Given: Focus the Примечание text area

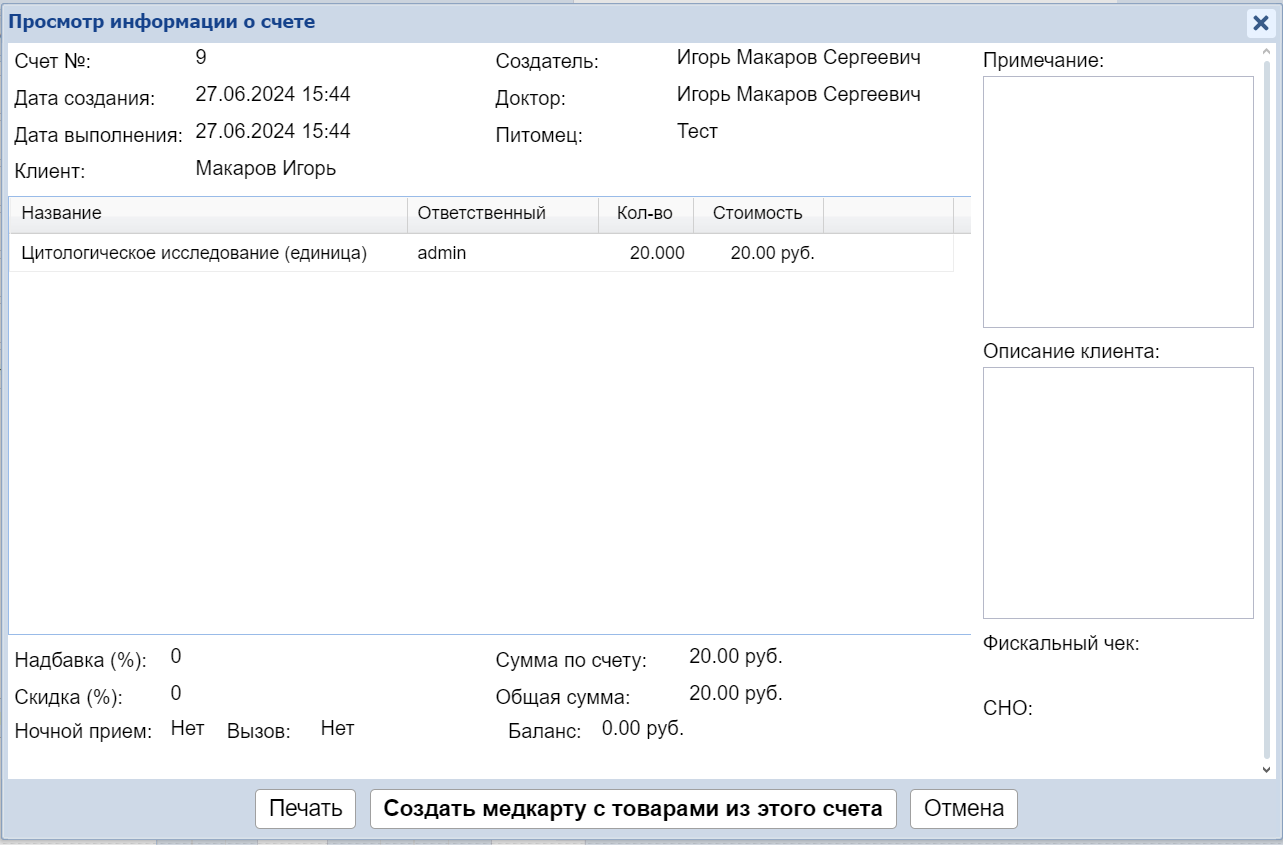Looking at the screenshot, I should (x=1117, y=202).
